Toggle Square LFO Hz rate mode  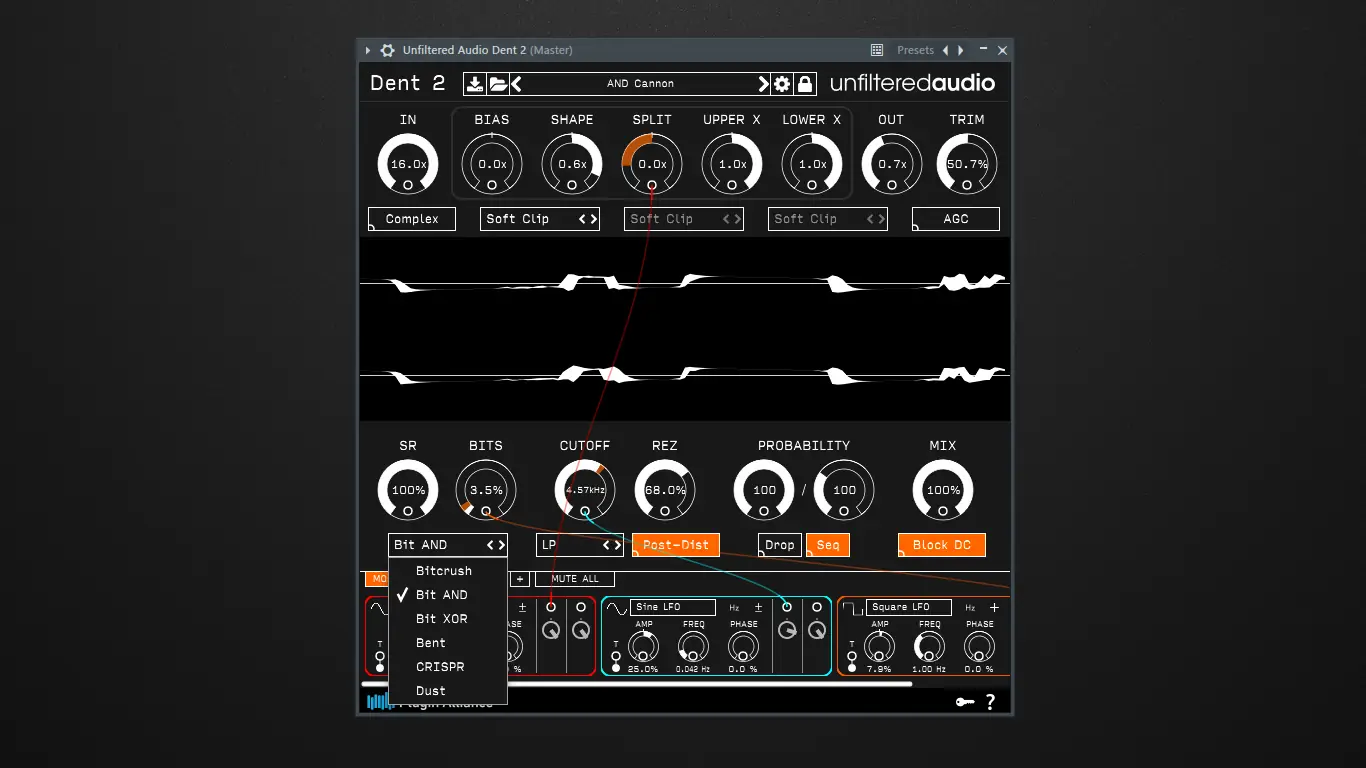coord(970,607)
